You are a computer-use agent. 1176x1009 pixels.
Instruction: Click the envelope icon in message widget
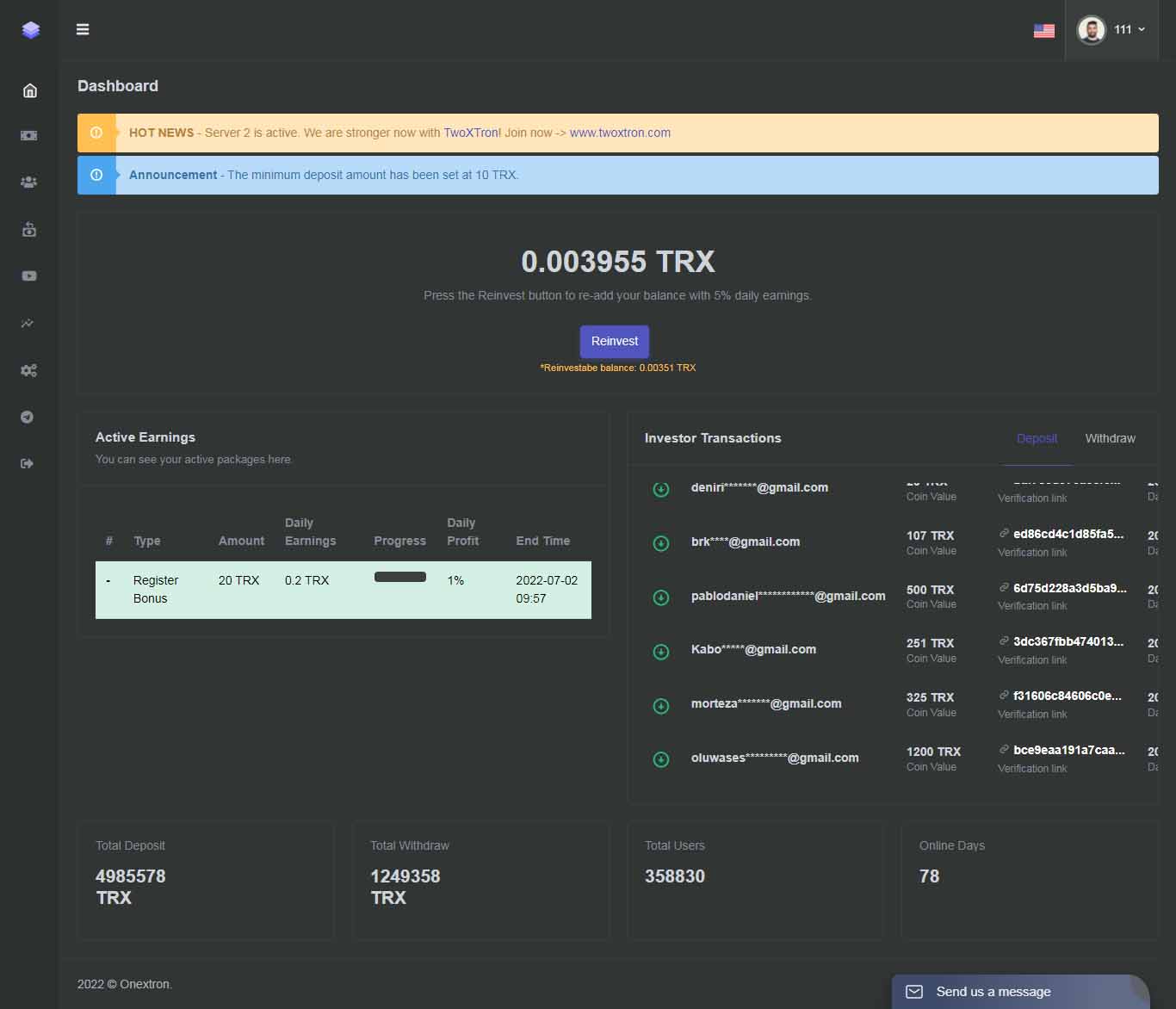point(914,992)
